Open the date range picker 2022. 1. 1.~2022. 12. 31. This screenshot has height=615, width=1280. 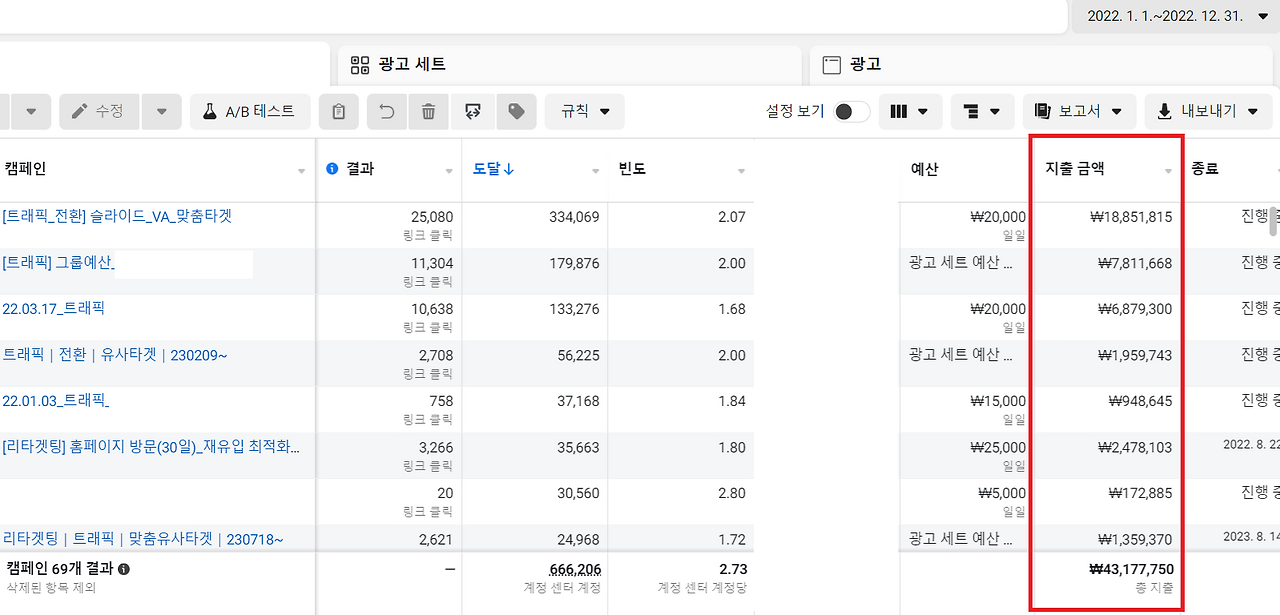[1176, 16]
